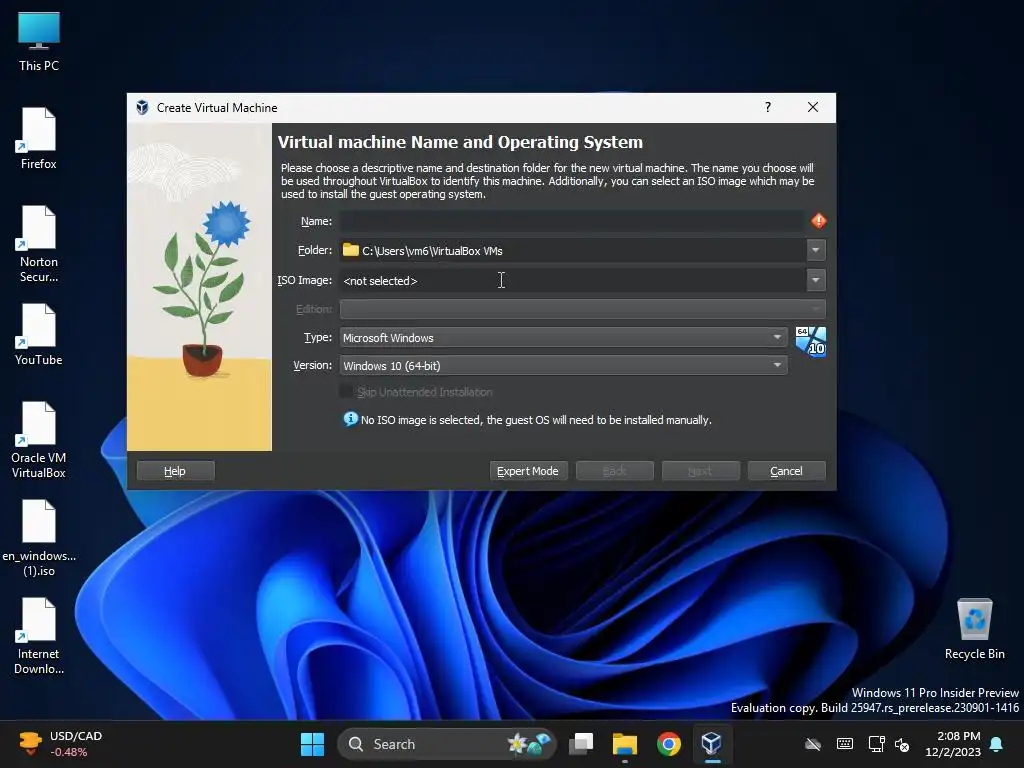Click the Windows 10 64-bit OS badge icon
The width and height of the screenshot is (1024, 768).
[x=810, y=342]
